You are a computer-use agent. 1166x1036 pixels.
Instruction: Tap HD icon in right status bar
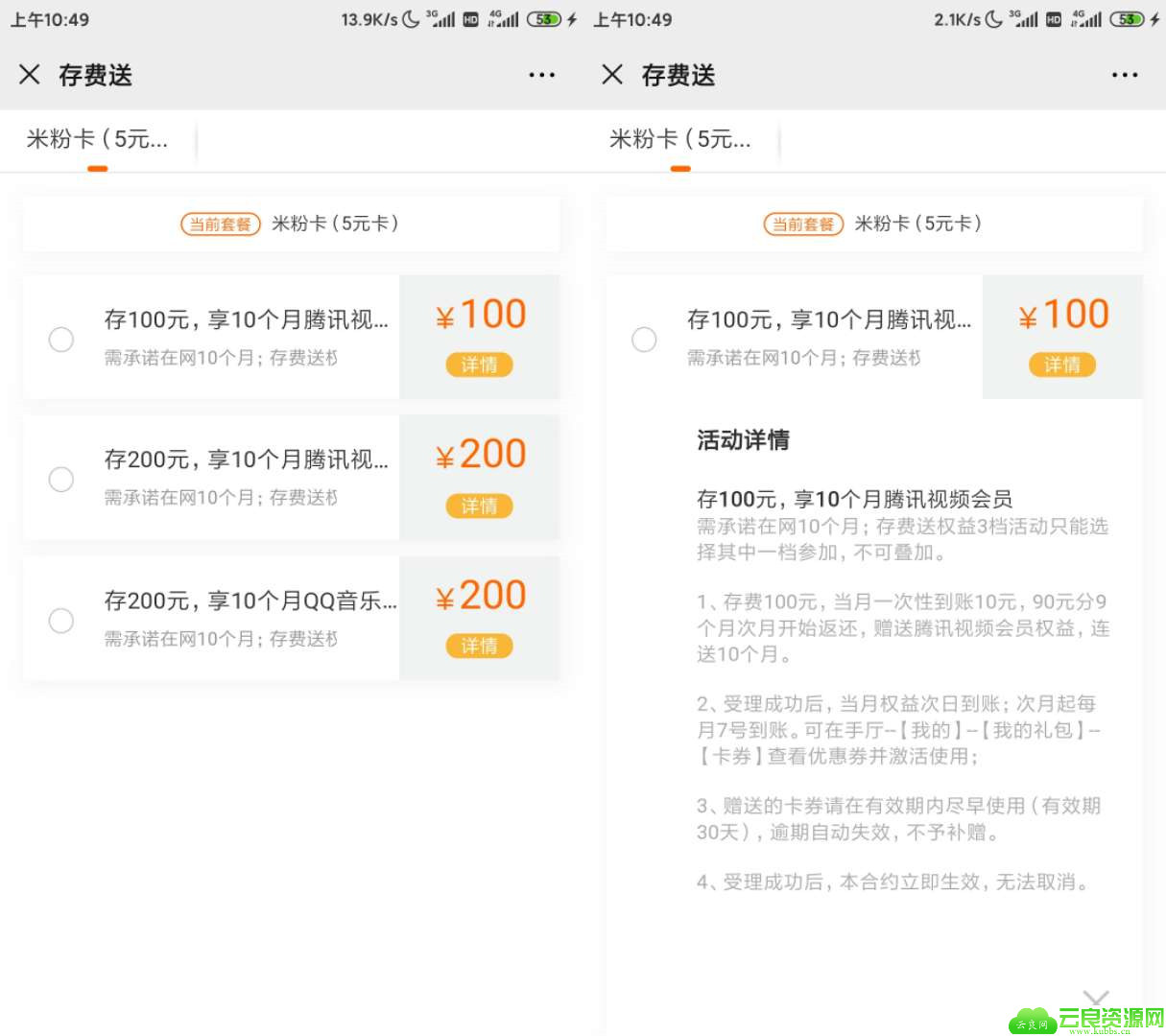[x=1054, y=19]
